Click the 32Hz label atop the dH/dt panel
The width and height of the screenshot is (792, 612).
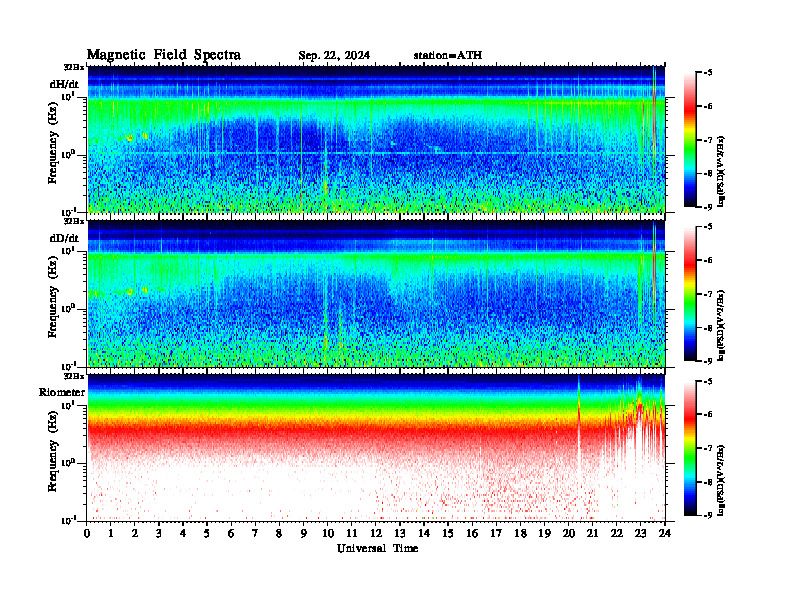coord(74,67)
